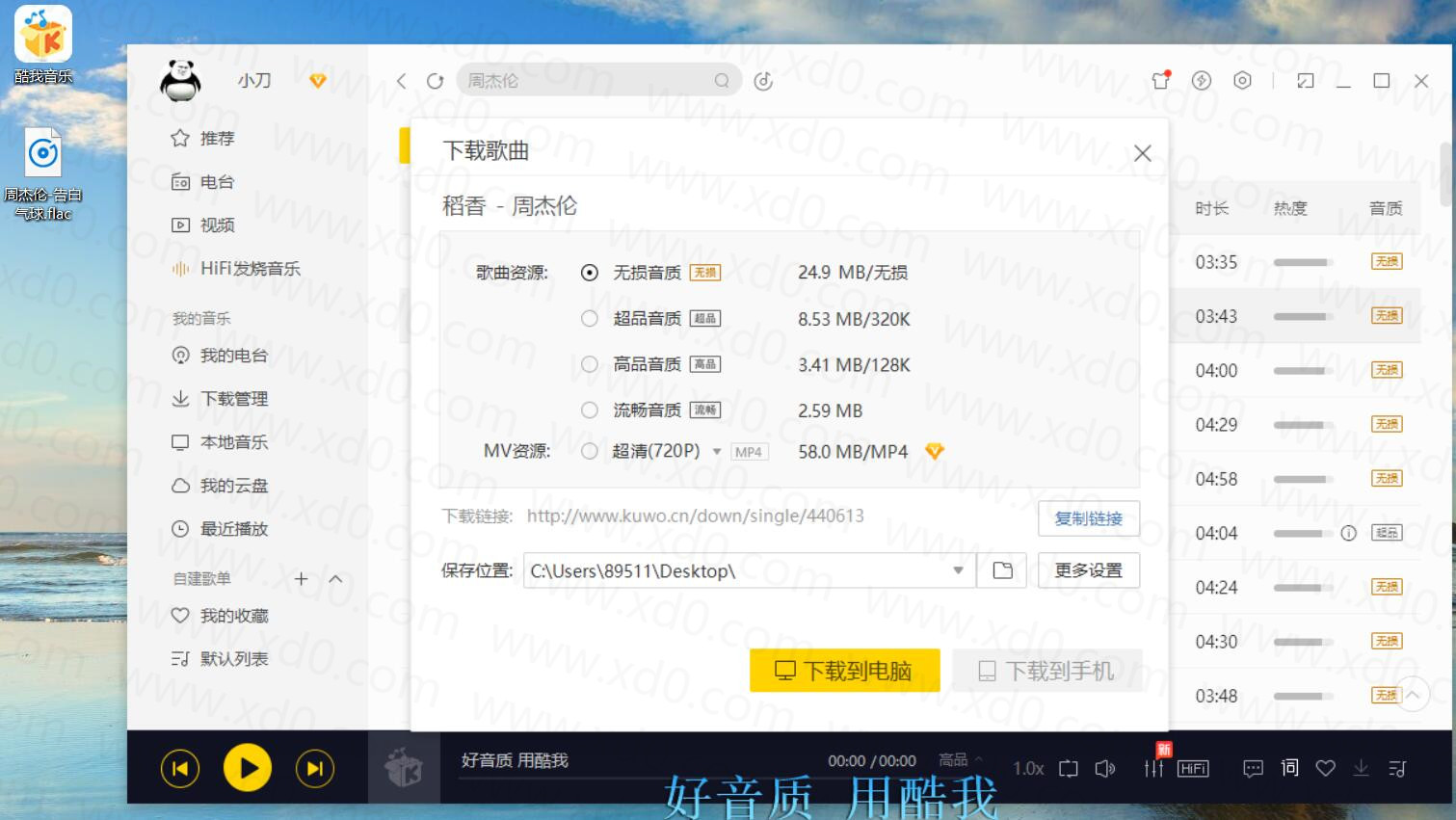This screenshot has height=820, width=1456.
Task: Expand the save location dropdown
Action: coord(958,570)
